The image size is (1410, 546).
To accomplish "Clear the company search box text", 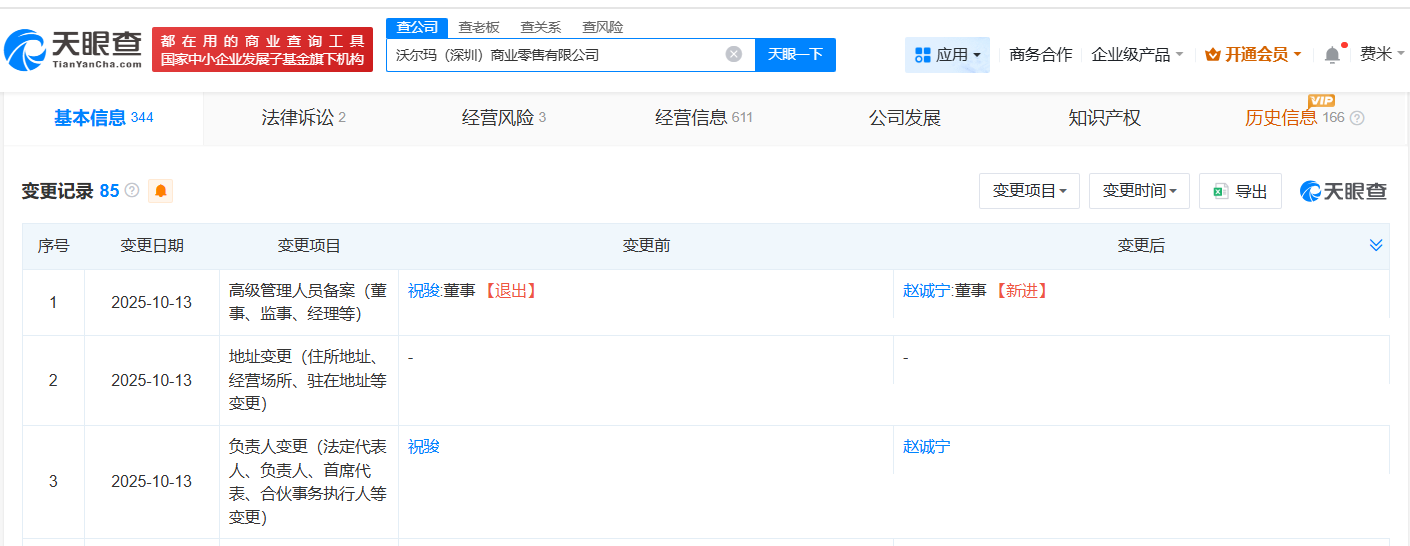I will pos(733,54).
